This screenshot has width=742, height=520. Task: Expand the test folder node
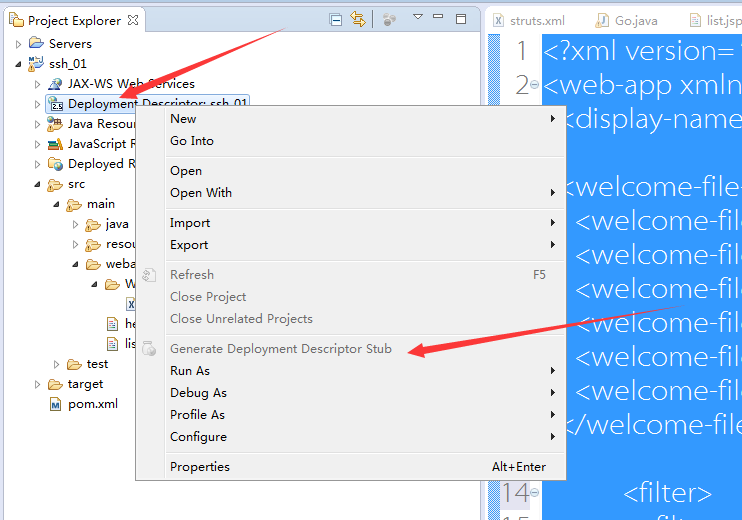tap(56, 364)
